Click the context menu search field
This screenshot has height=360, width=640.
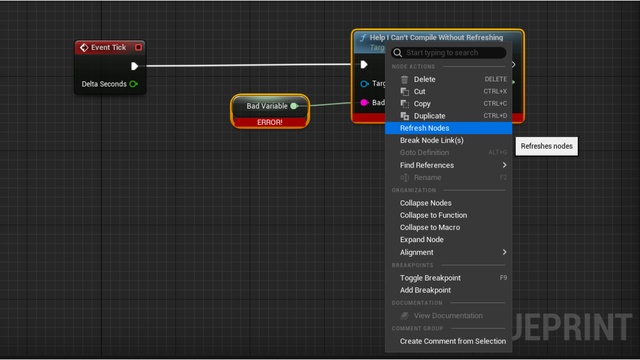point(449,53)
